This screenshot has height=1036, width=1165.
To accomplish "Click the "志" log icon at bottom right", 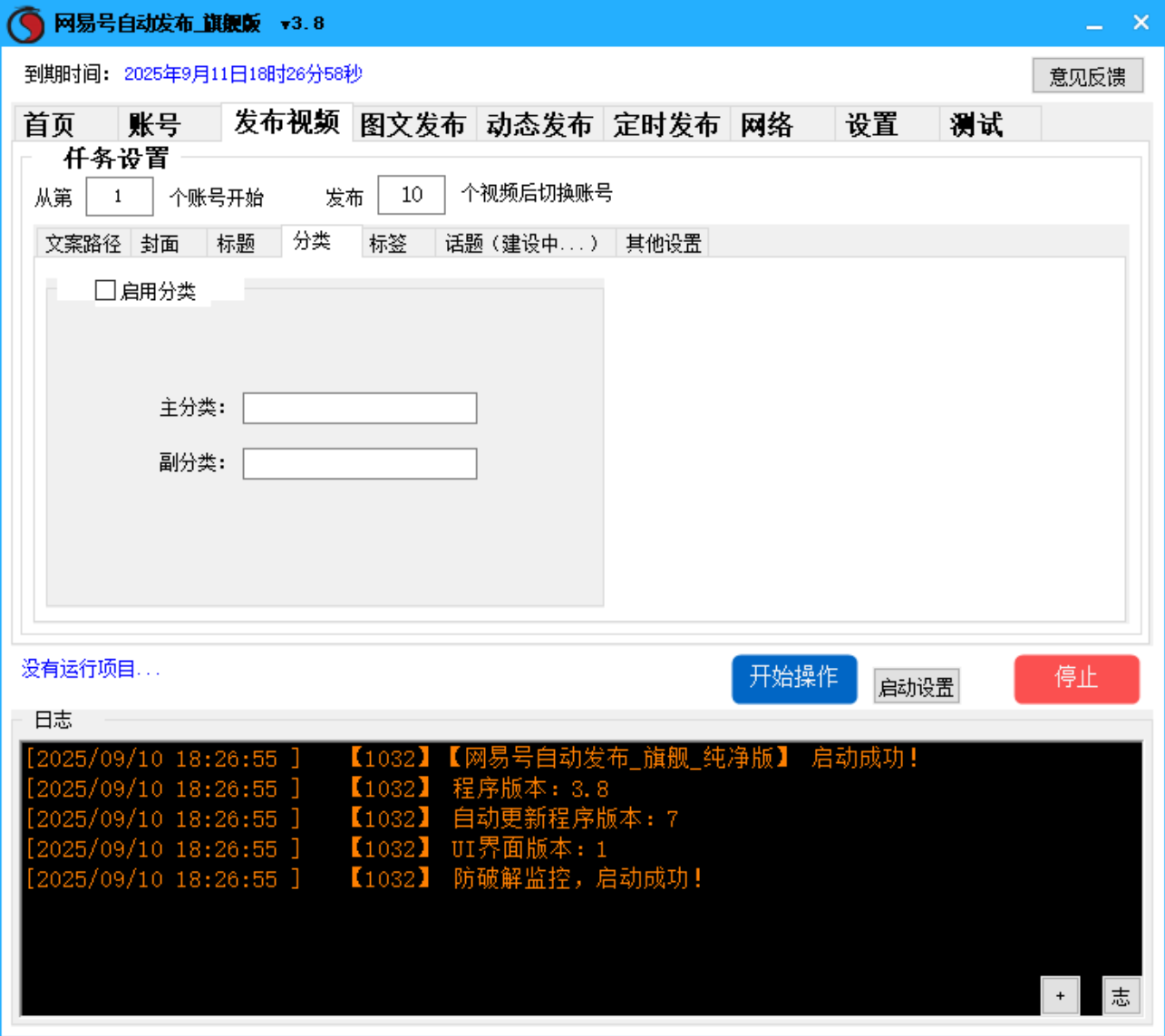I will [1121, 995].
